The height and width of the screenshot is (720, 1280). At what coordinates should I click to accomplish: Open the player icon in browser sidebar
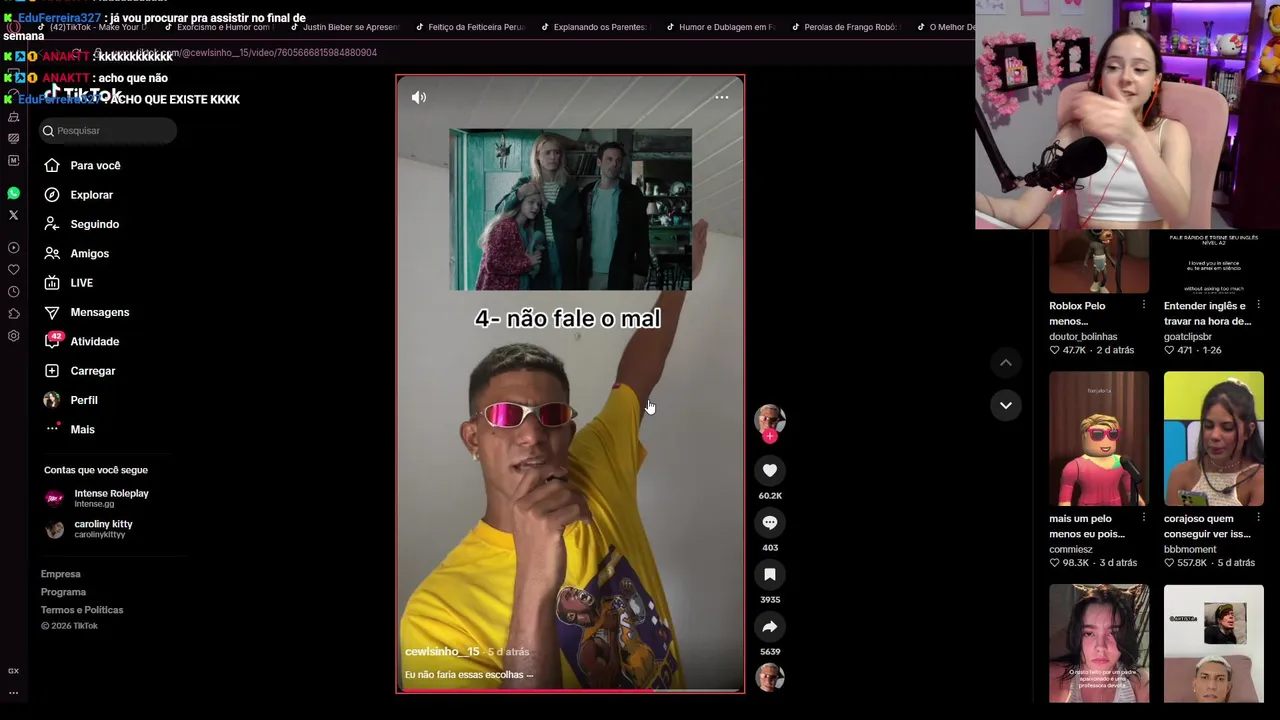(13, 247)
